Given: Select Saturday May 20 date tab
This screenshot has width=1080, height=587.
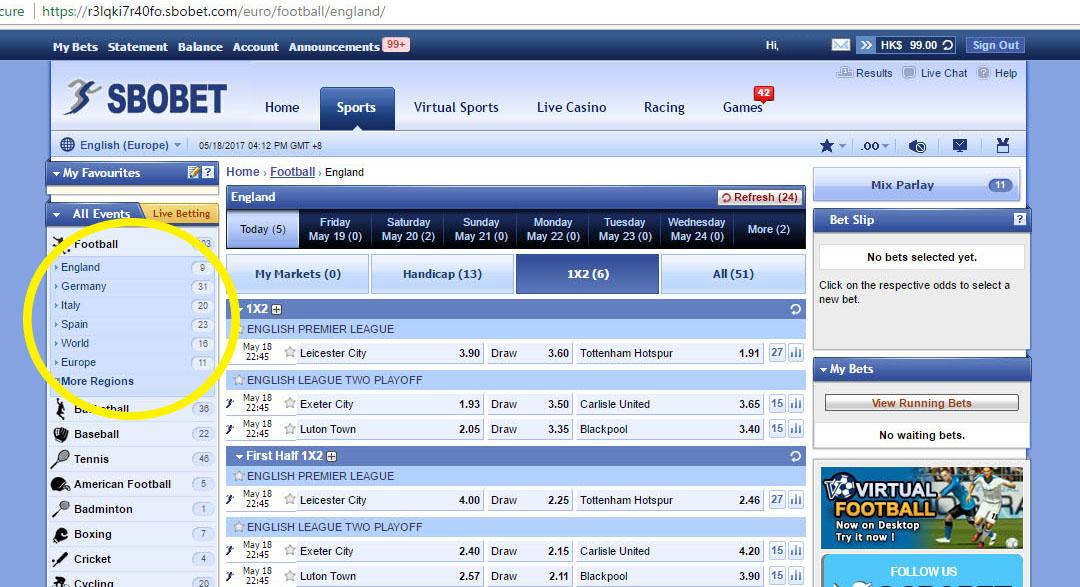Looking at the screenshot, I should click(x=408, y=229).
